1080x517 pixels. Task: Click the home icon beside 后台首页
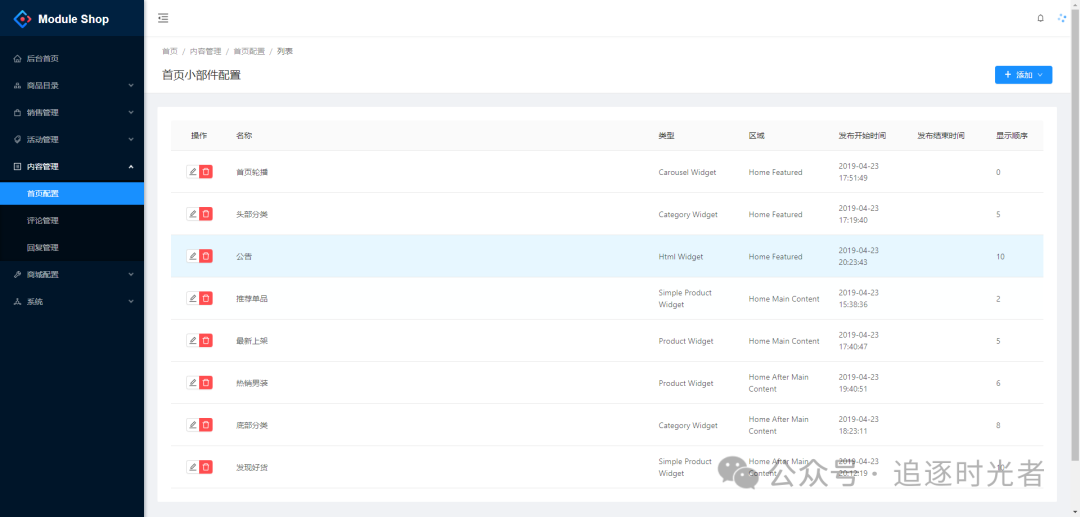17,59
